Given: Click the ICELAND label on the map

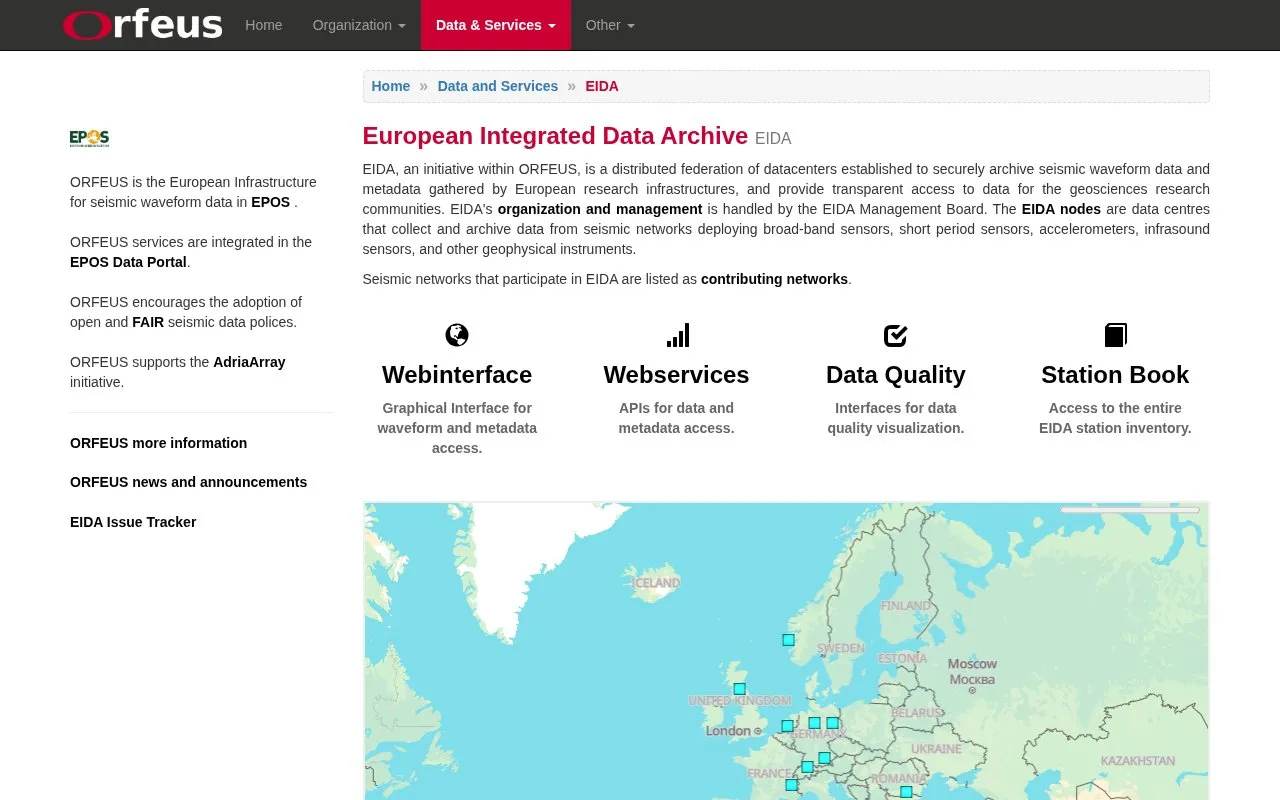Looking at the screenshot, I should 656,583.
